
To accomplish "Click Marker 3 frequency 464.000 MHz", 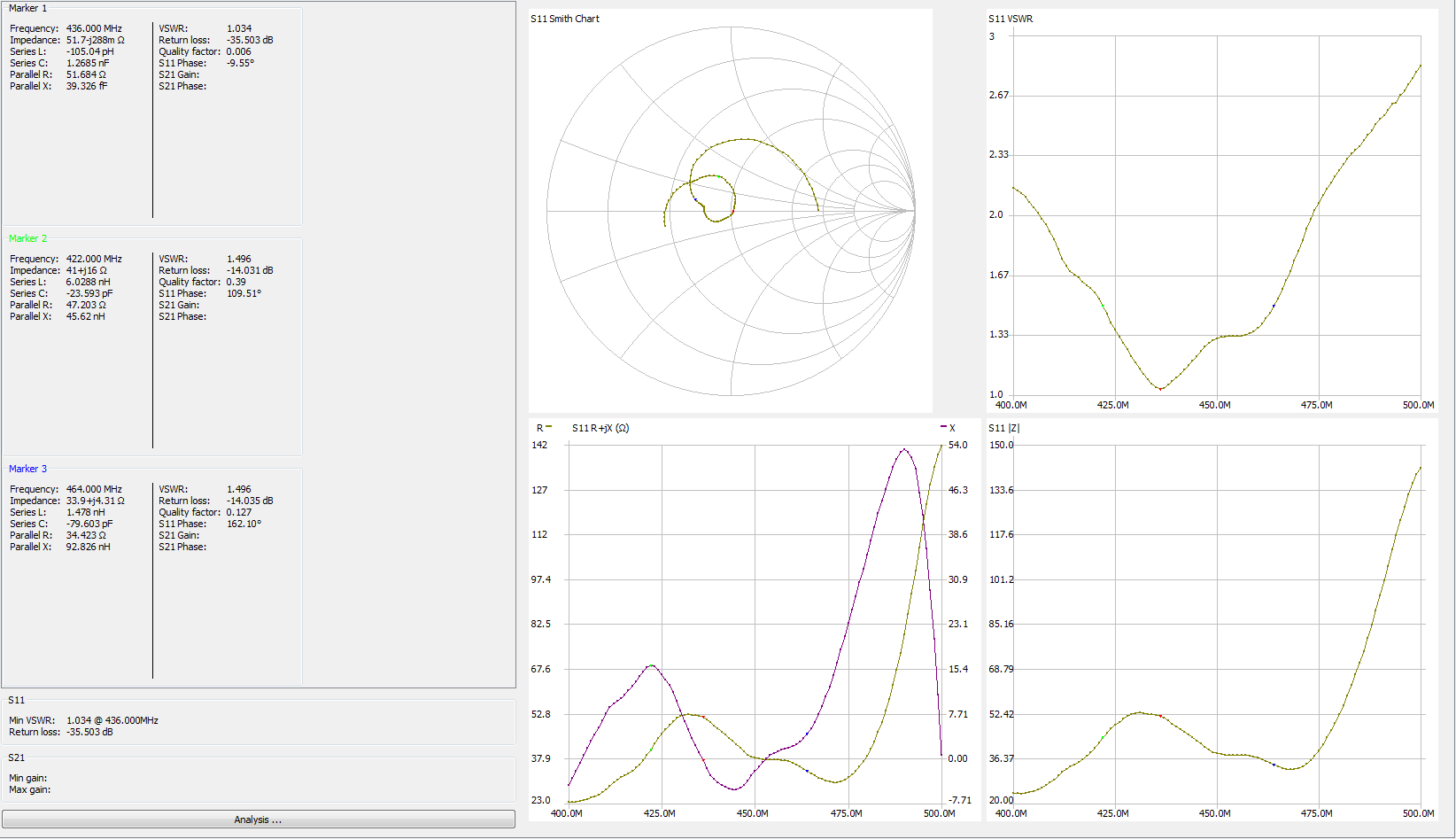I will pyautogui.click(x=94, y=489).
